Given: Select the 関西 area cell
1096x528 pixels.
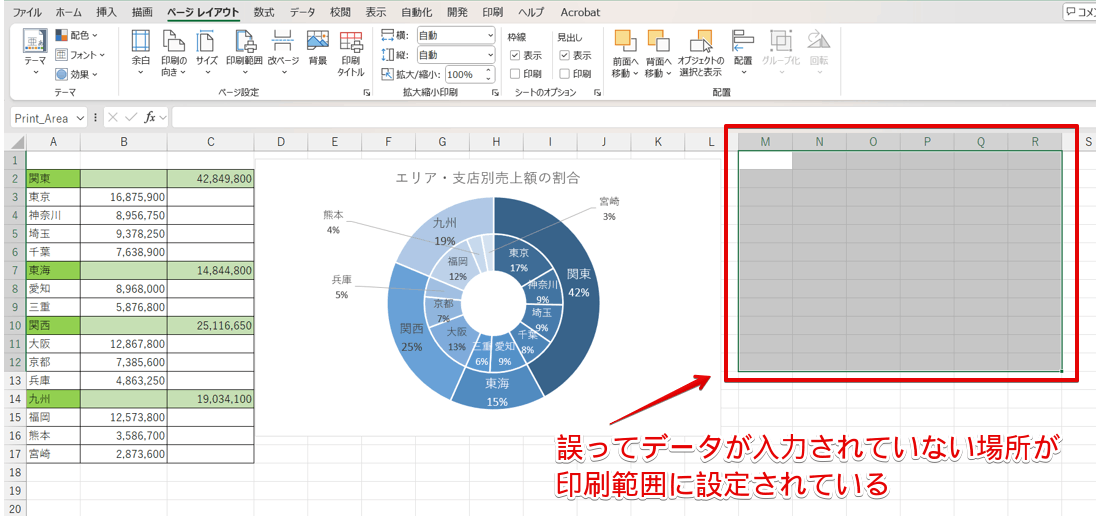Looking at the screenshot, I should click(53, 325).
